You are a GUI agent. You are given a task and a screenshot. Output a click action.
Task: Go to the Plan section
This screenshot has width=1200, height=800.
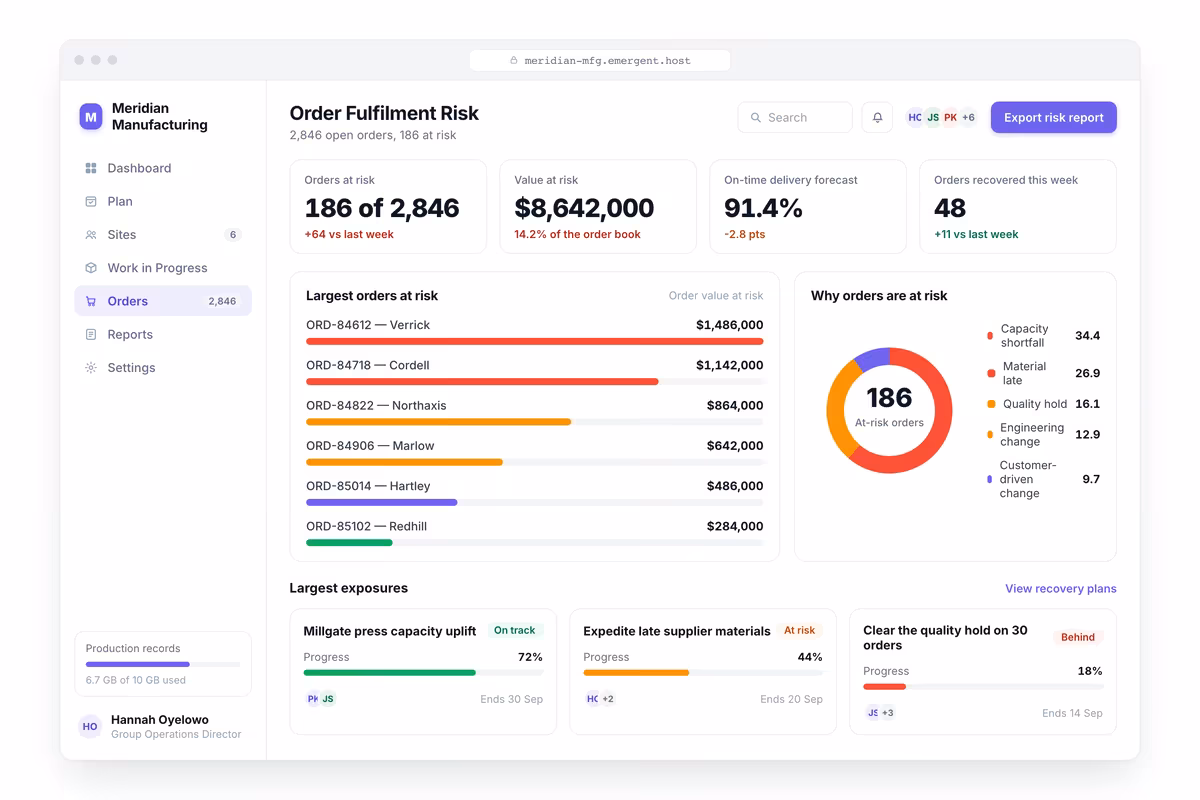pos(163,201)
